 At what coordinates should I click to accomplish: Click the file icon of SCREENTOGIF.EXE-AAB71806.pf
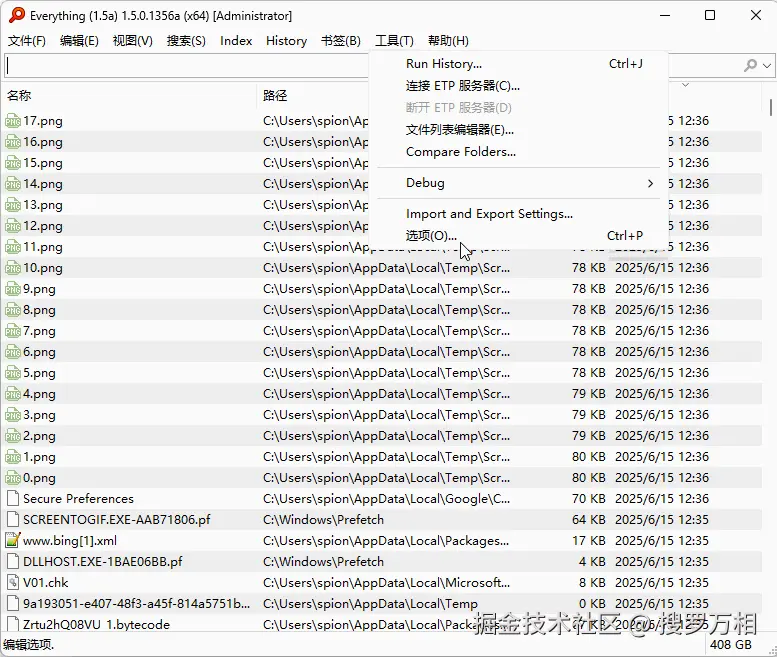[13, 520]
